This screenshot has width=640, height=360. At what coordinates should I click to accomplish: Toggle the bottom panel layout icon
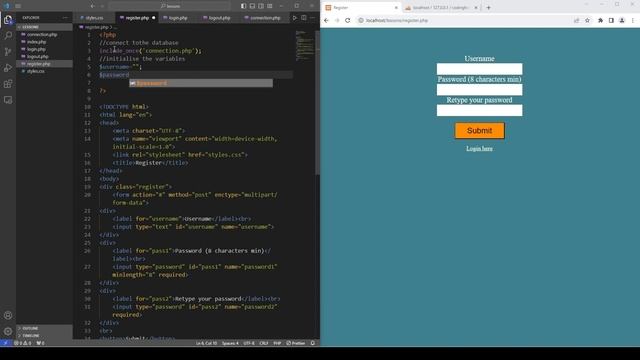(252, 6)
